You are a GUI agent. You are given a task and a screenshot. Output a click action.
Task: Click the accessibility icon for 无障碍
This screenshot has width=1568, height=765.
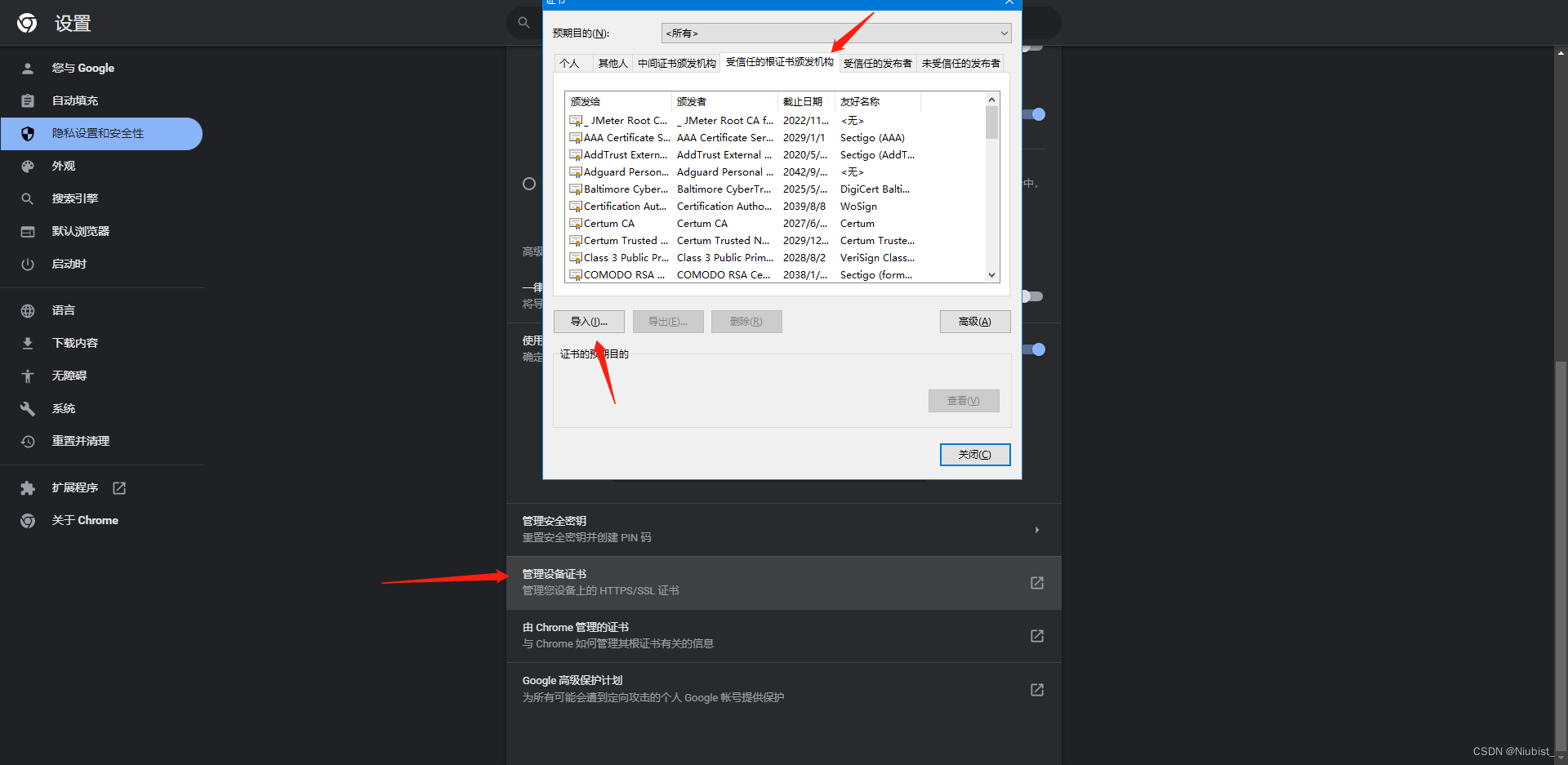click(28, 376)
